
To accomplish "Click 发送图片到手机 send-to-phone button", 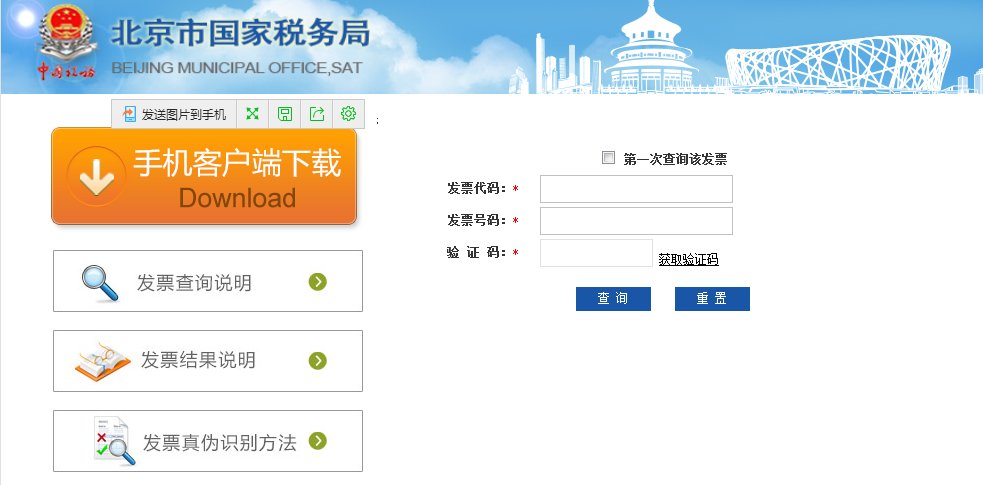I will (175, 114).
